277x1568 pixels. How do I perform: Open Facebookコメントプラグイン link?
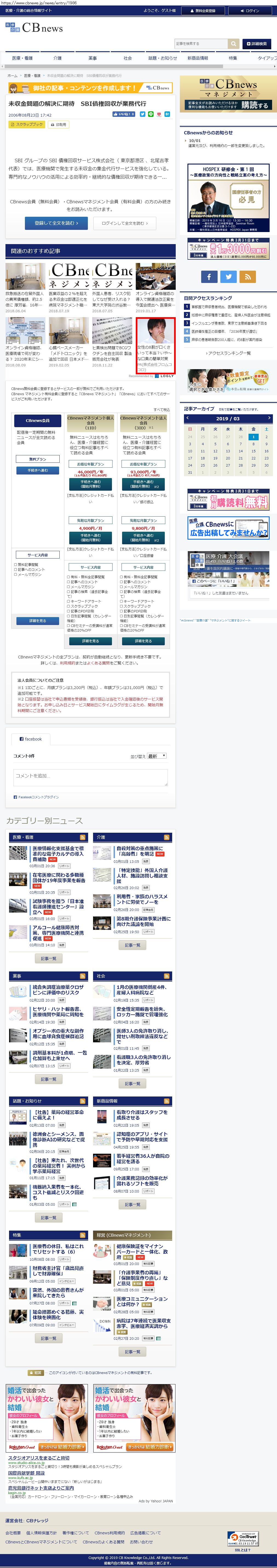coord(36,797)
